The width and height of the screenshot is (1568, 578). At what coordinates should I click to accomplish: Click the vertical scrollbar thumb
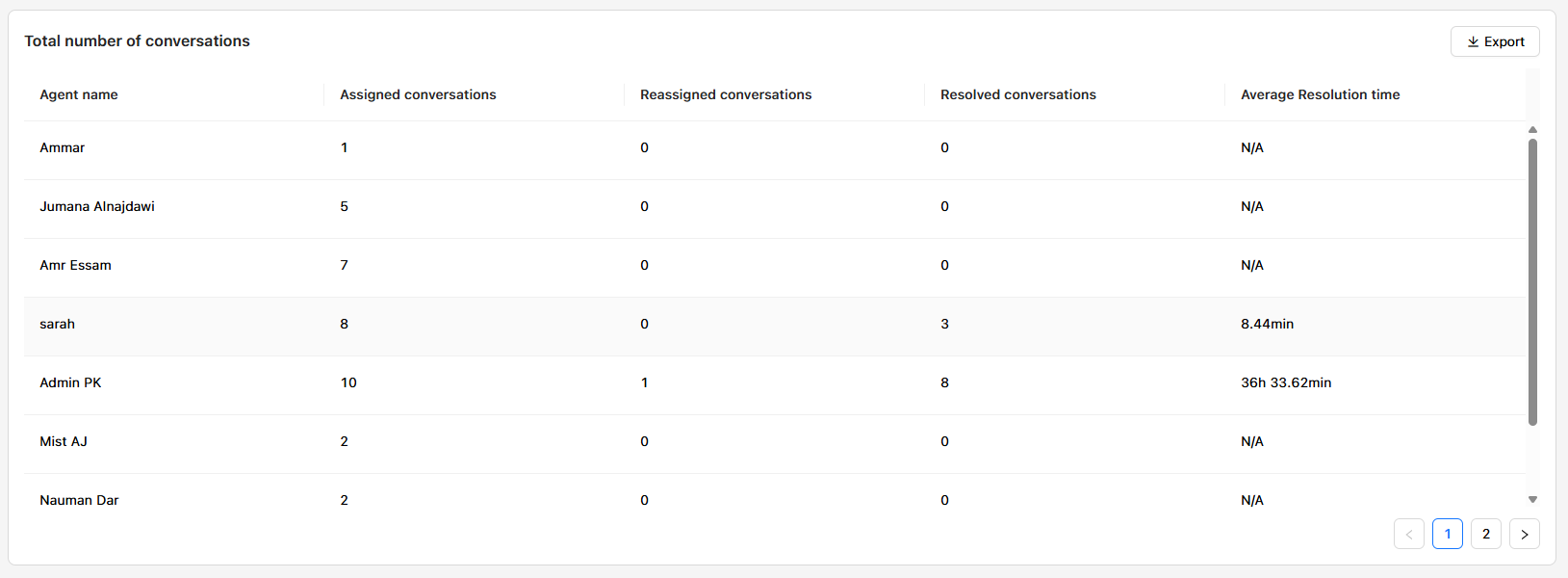pyautogui.click(x=1532, y=279)
